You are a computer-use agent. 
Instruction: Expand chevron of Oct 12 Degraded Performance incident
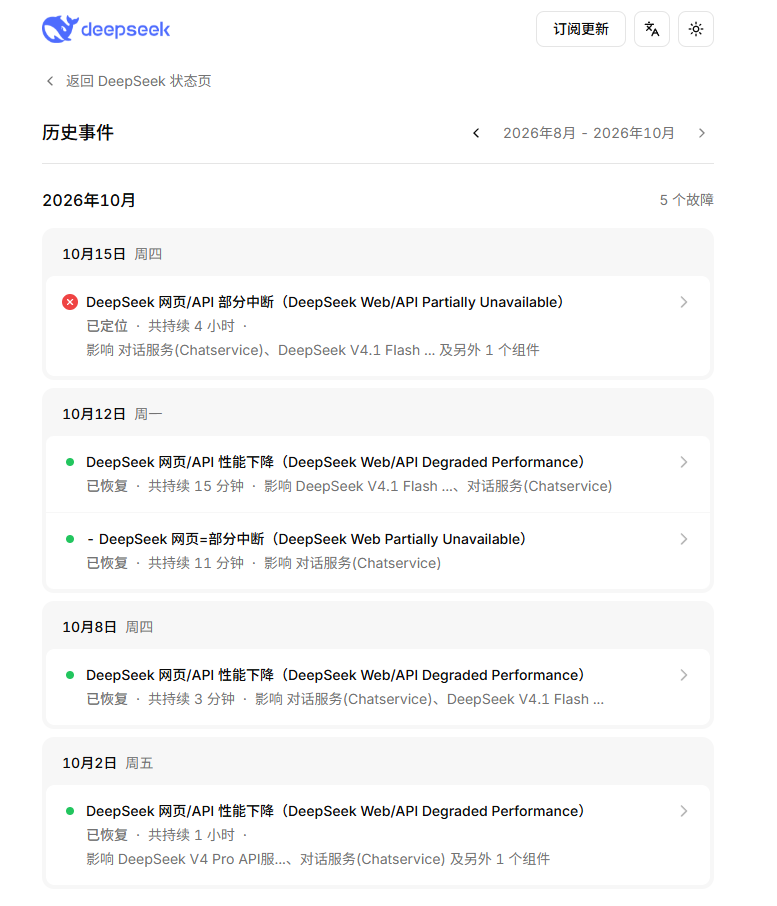click(684, 462)
